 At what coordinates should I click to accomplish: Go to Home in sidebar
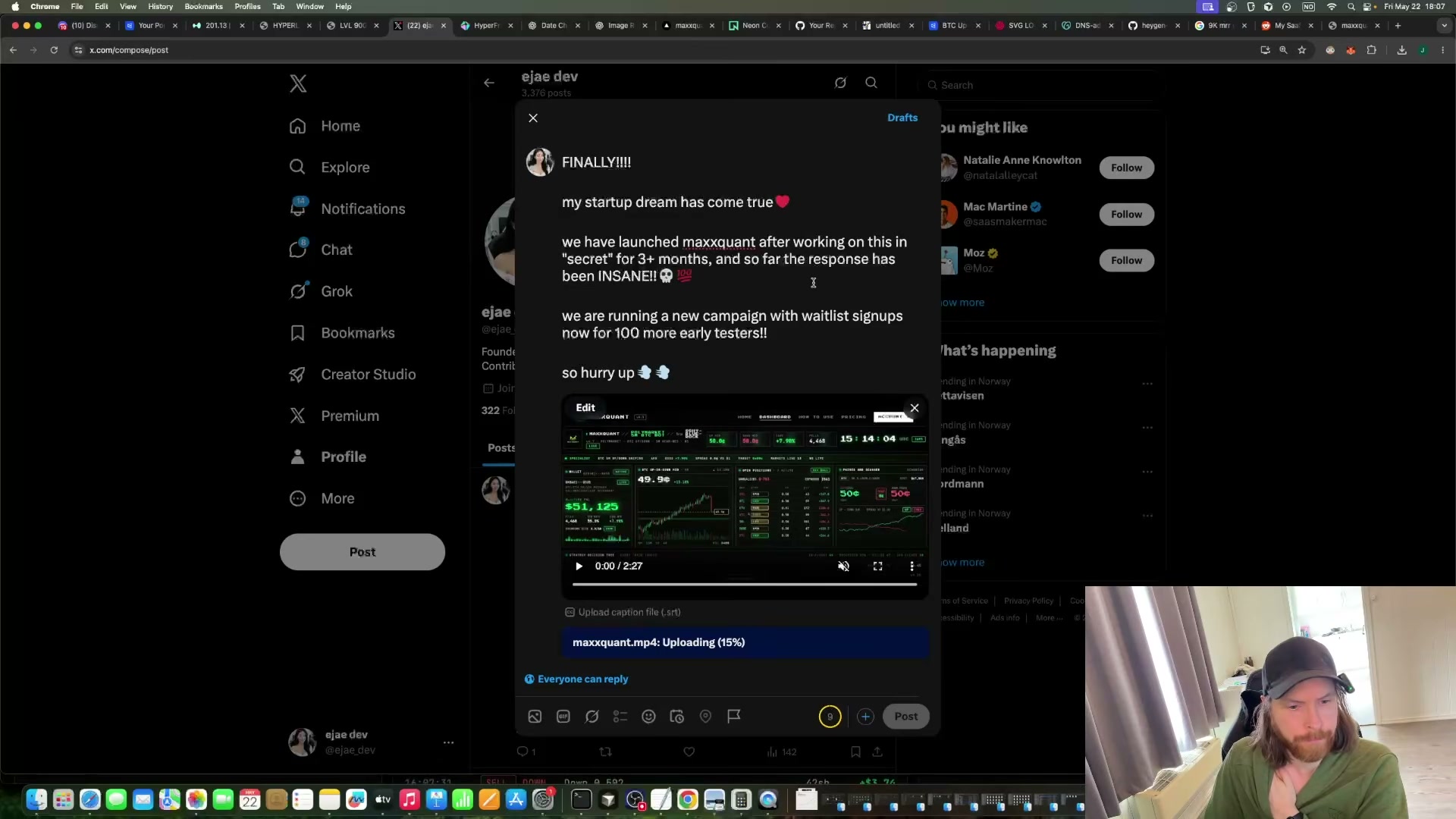tap(325, 126)
